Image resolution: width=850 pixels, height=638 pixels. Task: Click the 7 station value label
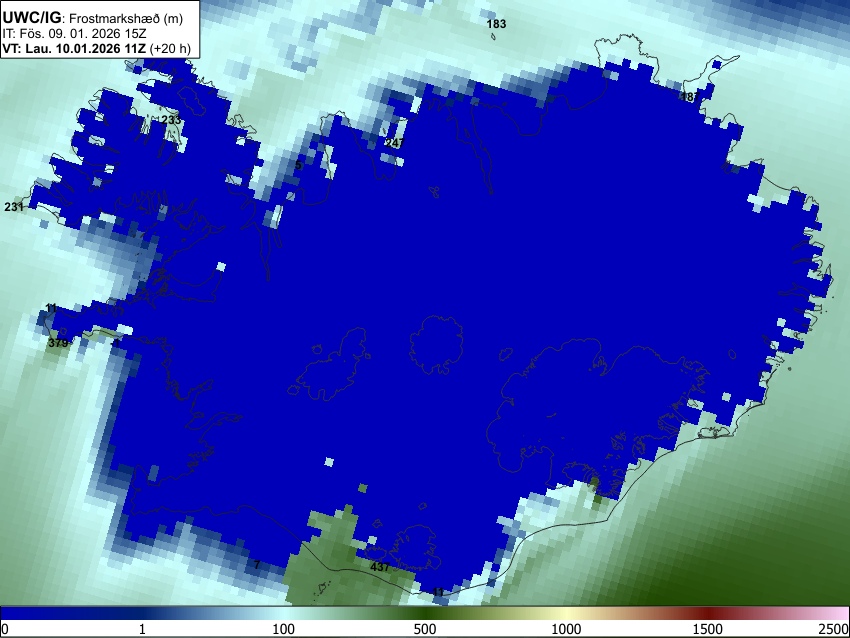(x=257, y=565)
